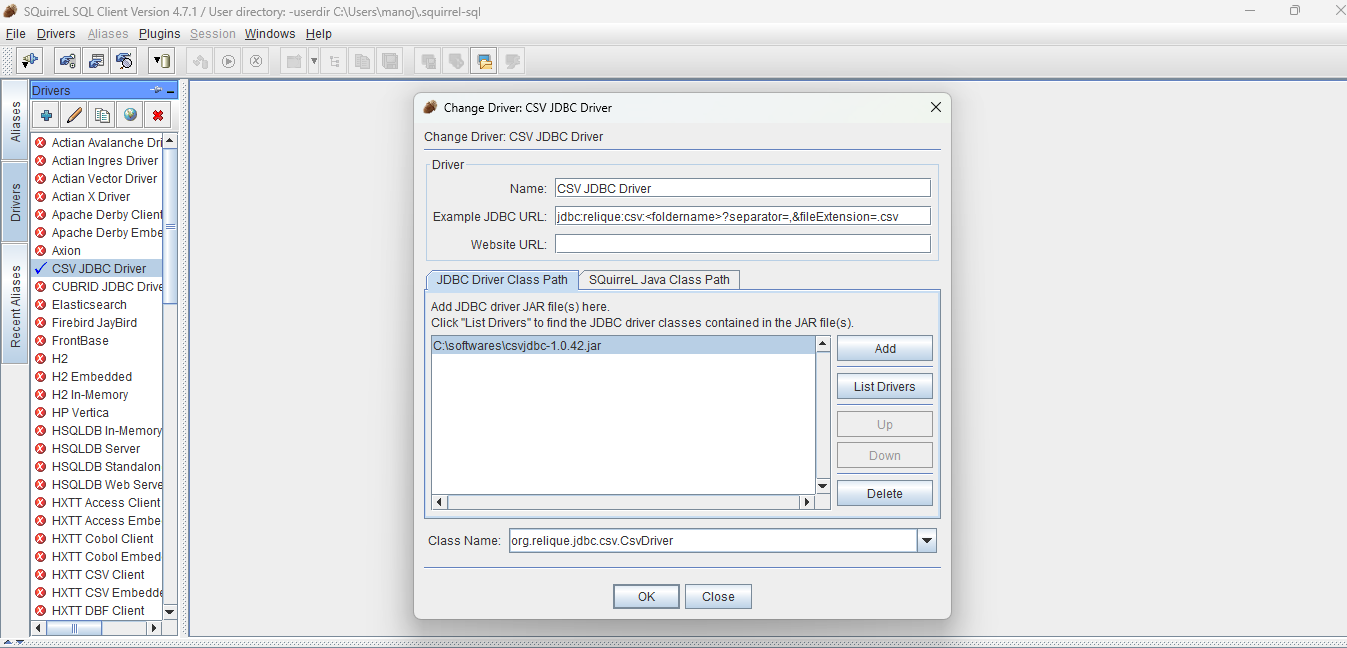
Task: Select the Firebird JayBird driver
Action: pyautogui.click(x=97, y=322)
